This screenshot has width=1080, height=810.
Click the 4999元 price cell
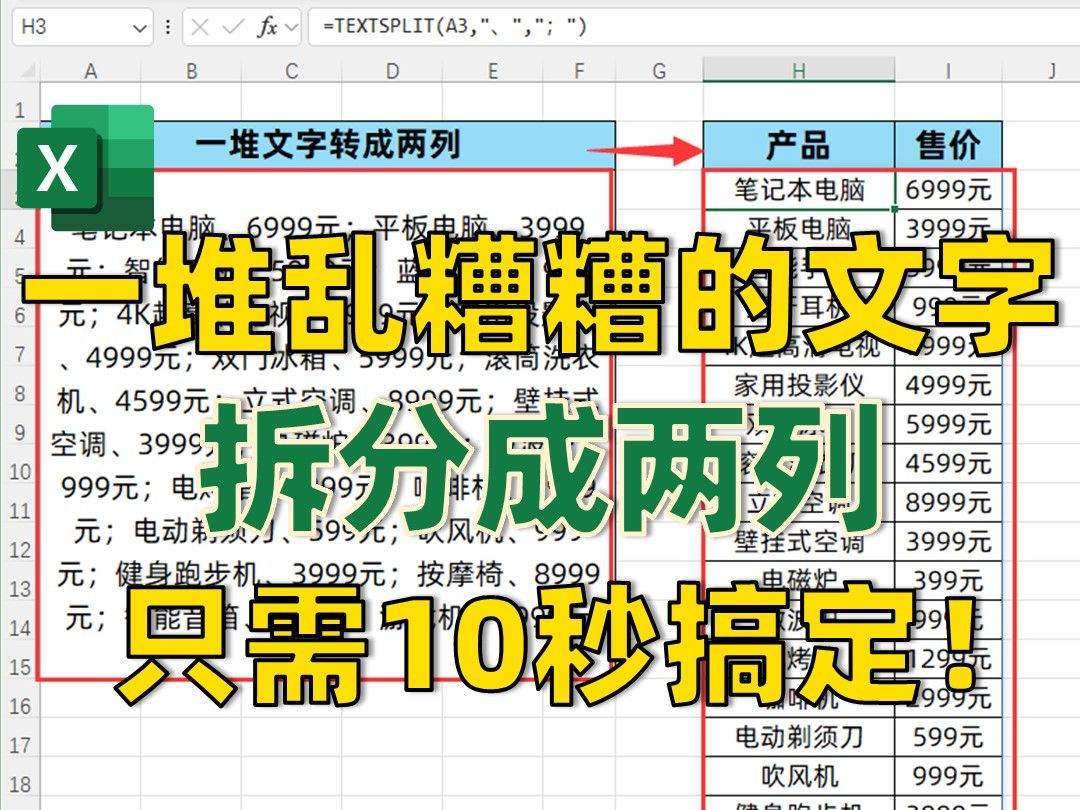[x=948, y=385]
